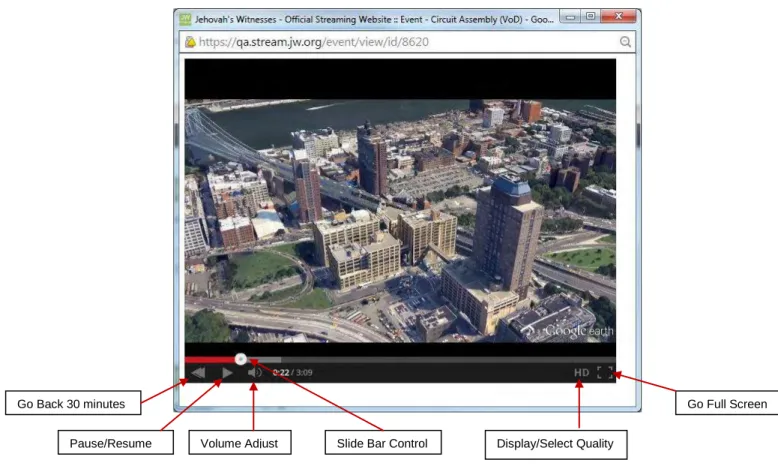Click the magnifier icon in the address bar
This screenshot has height=469, width=778.
coord(625,42)
